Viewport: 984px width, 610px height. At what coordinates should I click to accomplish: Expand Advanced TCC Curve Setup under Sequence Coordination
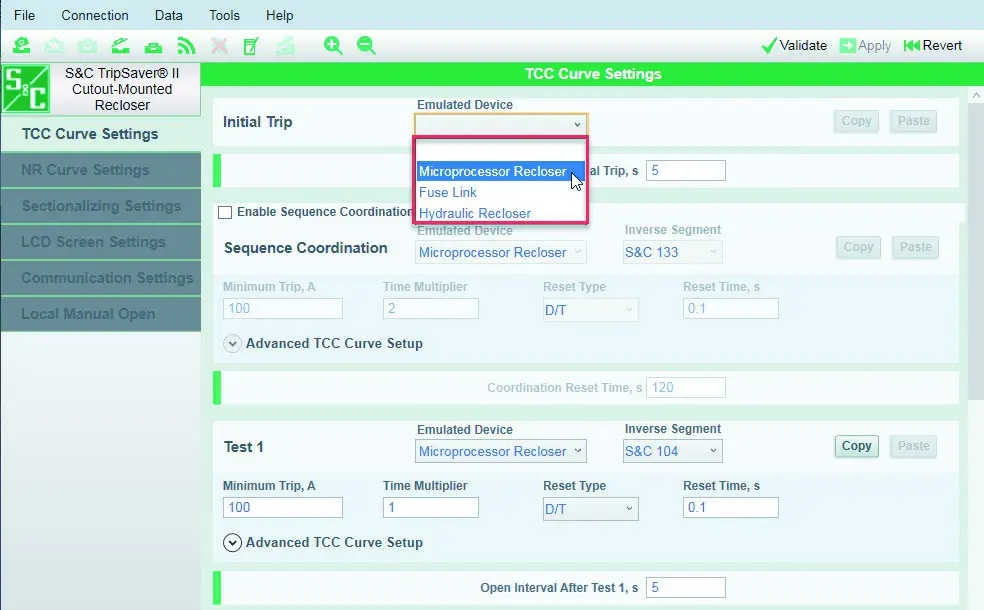(x=232, y=343)
